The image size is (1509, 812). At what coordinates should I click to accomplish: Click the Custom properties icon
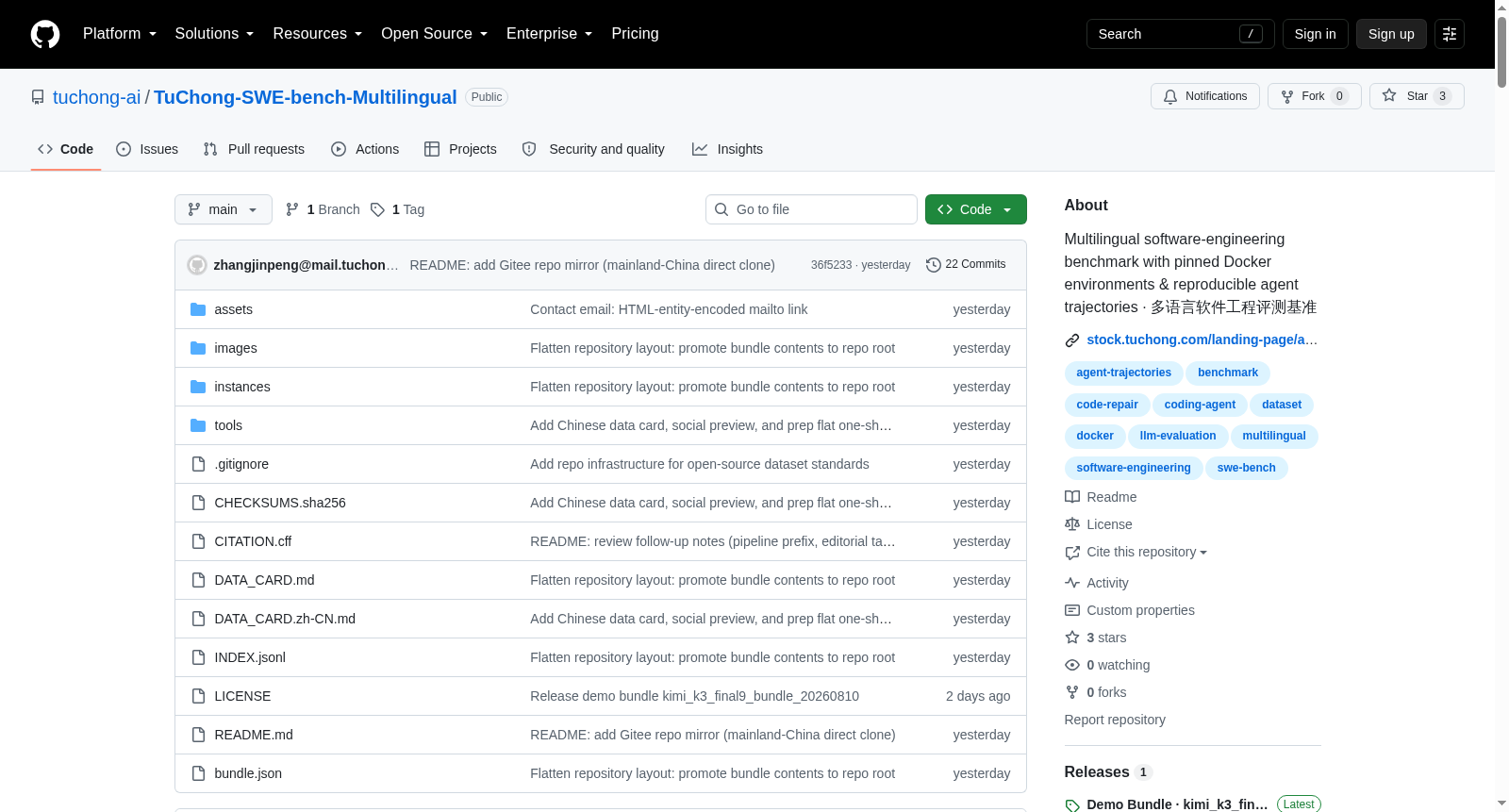(x=1072, y=610)
